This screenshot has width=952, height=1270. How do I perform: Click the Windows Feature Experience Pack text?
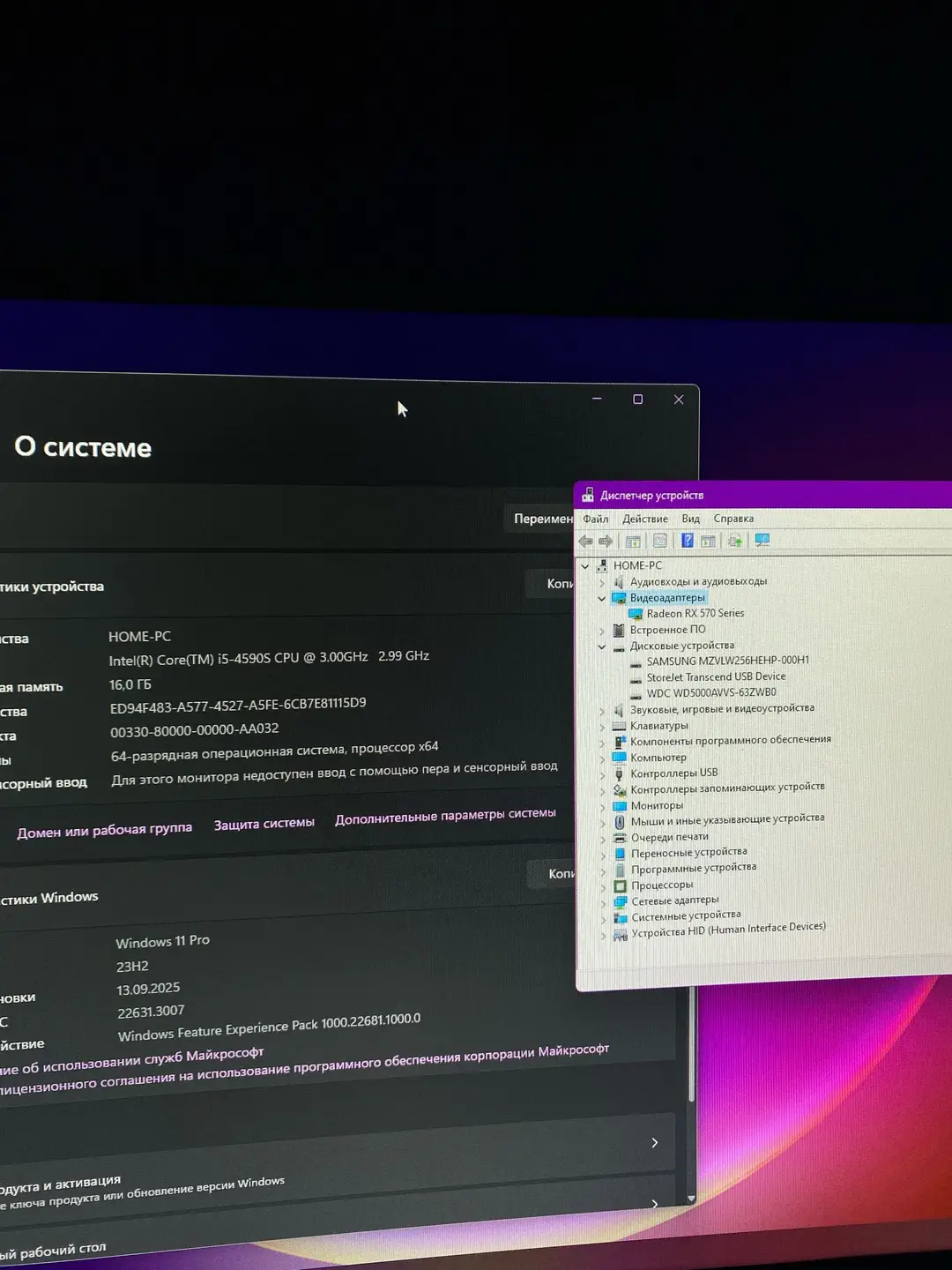click(x=270, y=1027)
